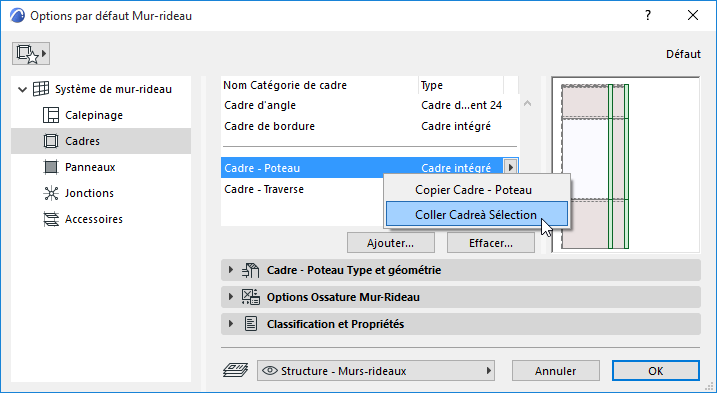Click the Calepinage scheme icon
Viewport: 717px width, 393px height.
click(x=51, y=115)
